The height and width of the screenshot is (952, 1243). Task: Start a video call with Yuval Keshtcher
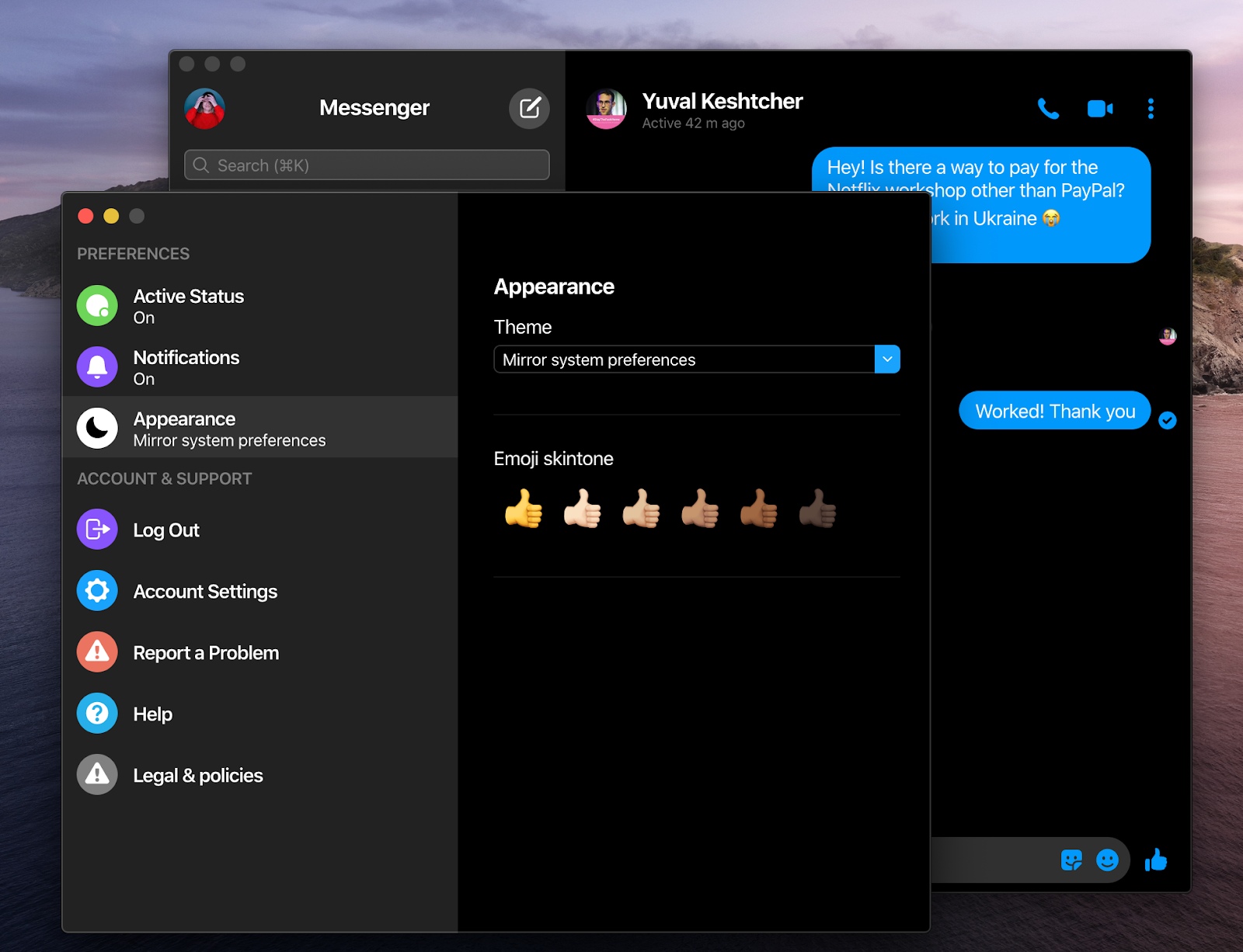pos(1099,109)
